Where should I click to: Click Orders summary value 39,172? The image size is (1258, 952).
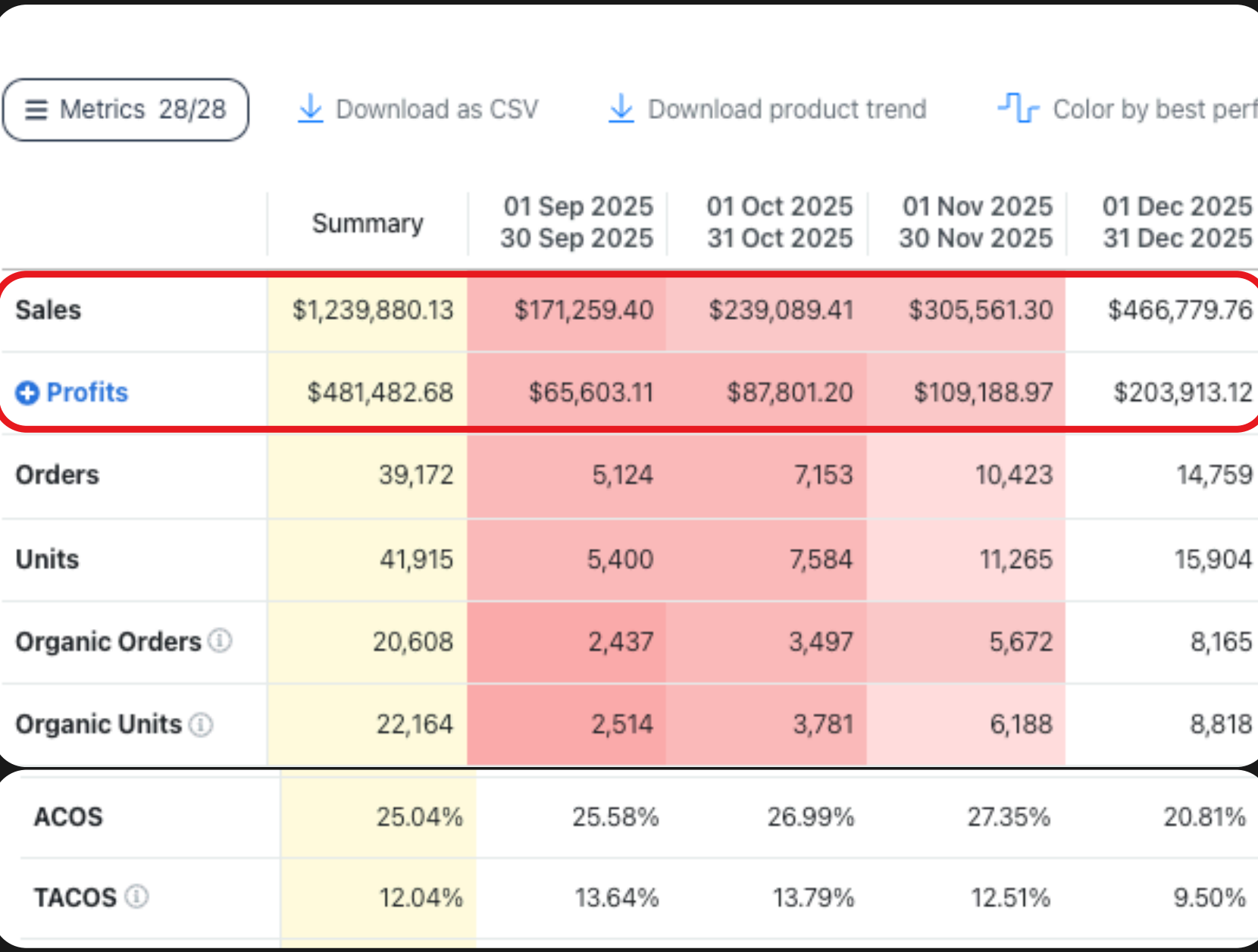(x=416, y=475)
